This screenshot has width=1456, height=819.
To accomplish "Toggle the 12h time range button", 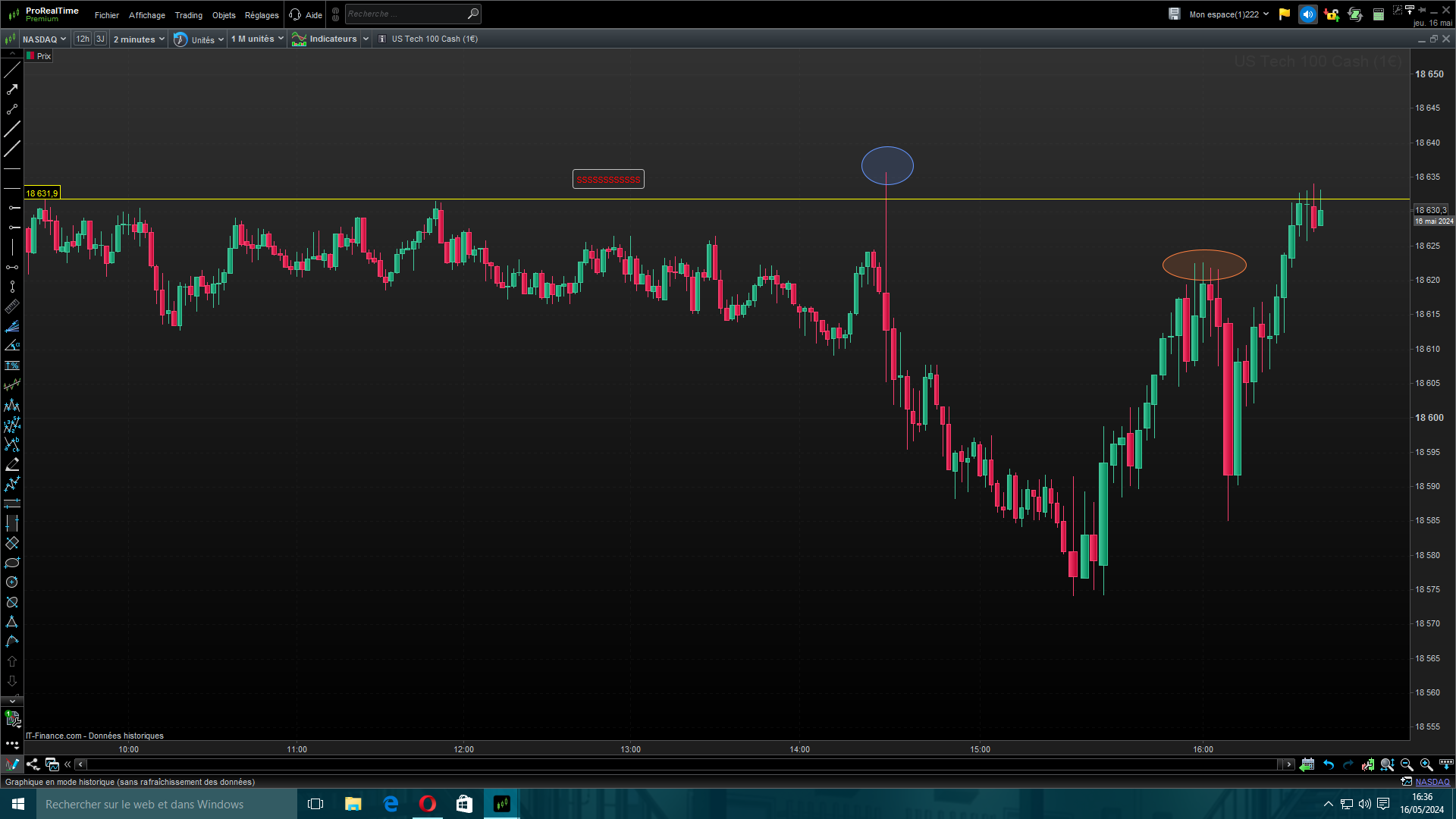I will 83,39.
